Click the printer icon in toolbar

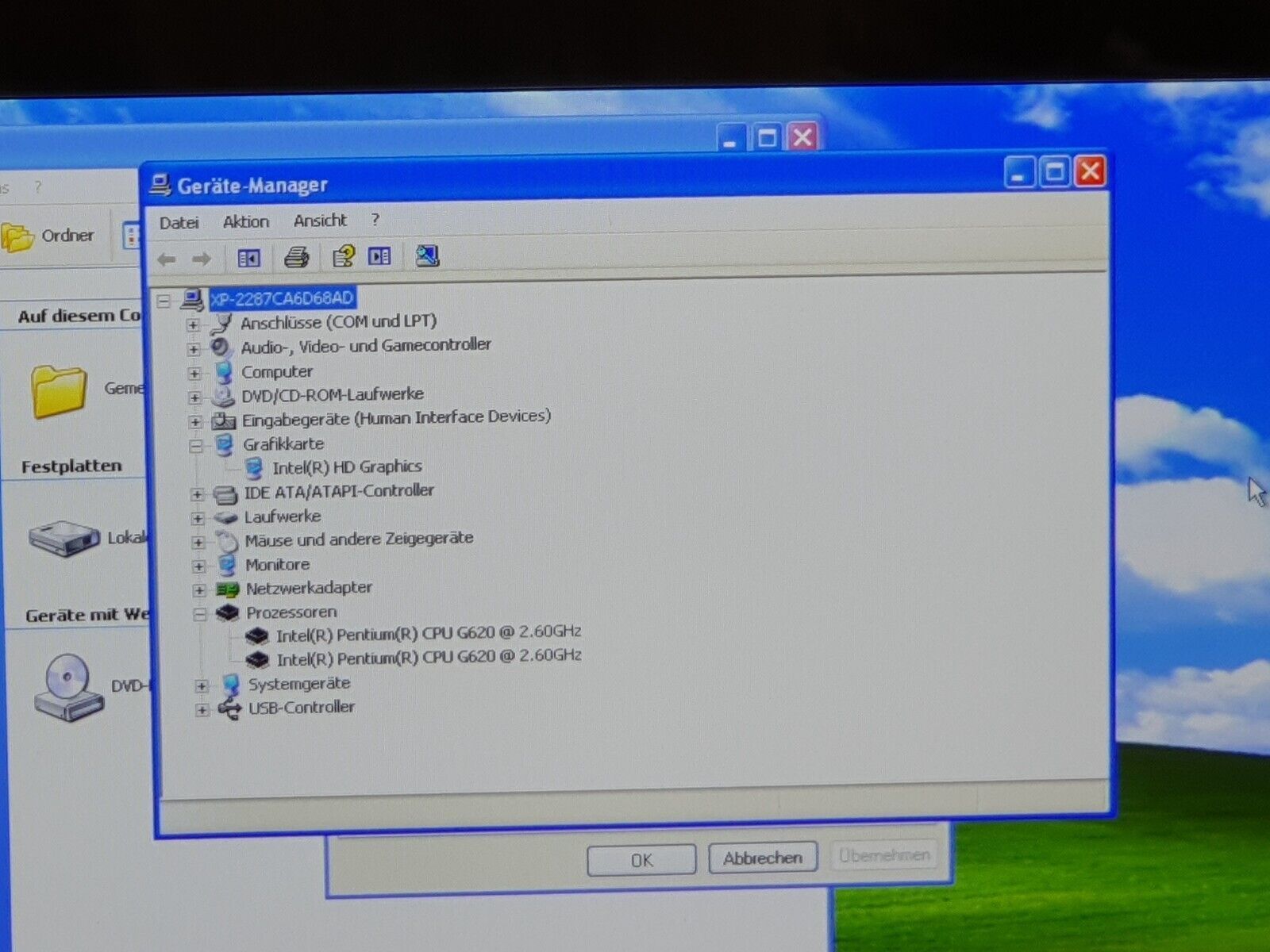pyautogui.click(x=296, y=257)
